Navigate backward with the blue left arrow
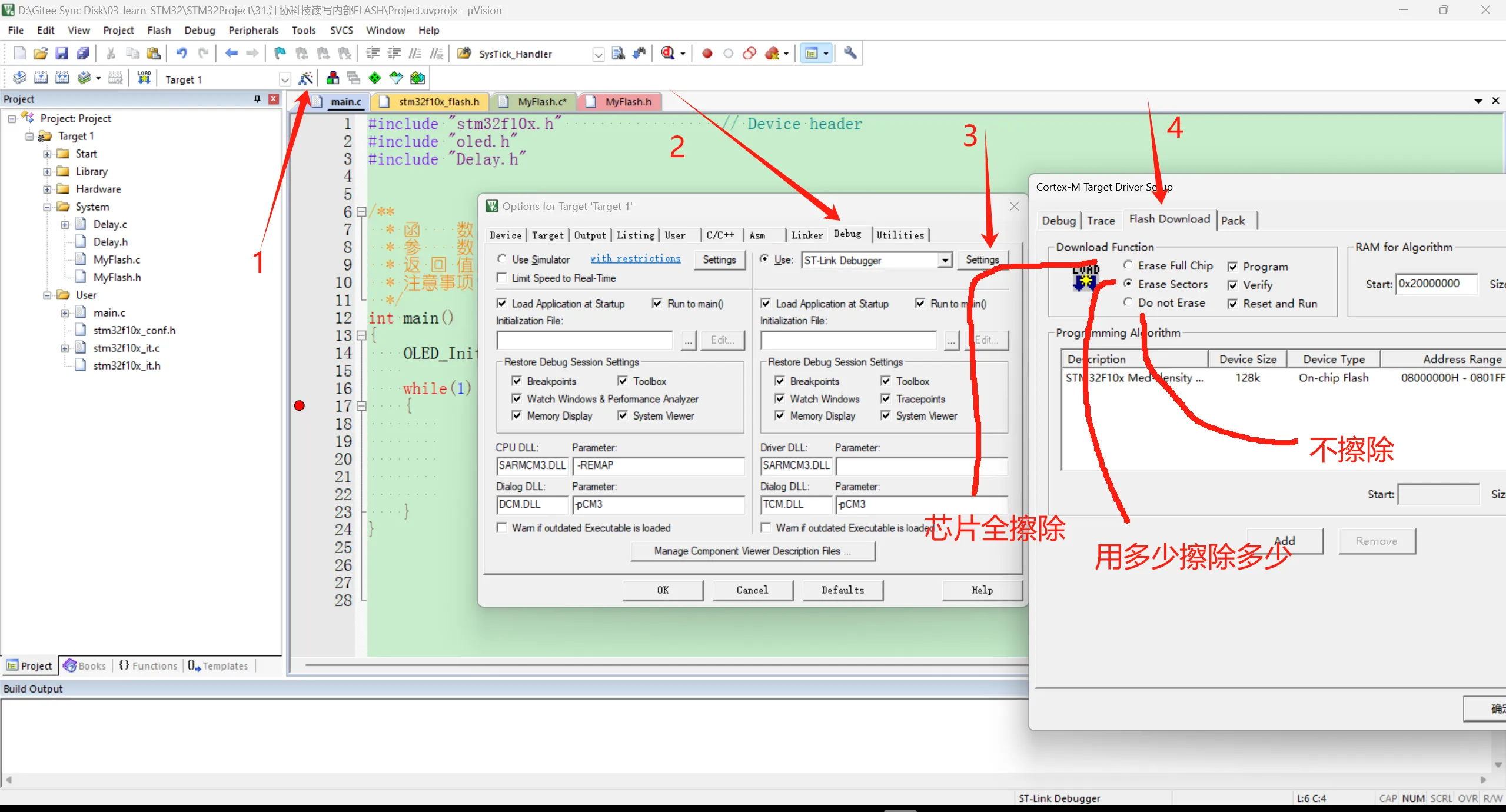 (x=231, y=54)
